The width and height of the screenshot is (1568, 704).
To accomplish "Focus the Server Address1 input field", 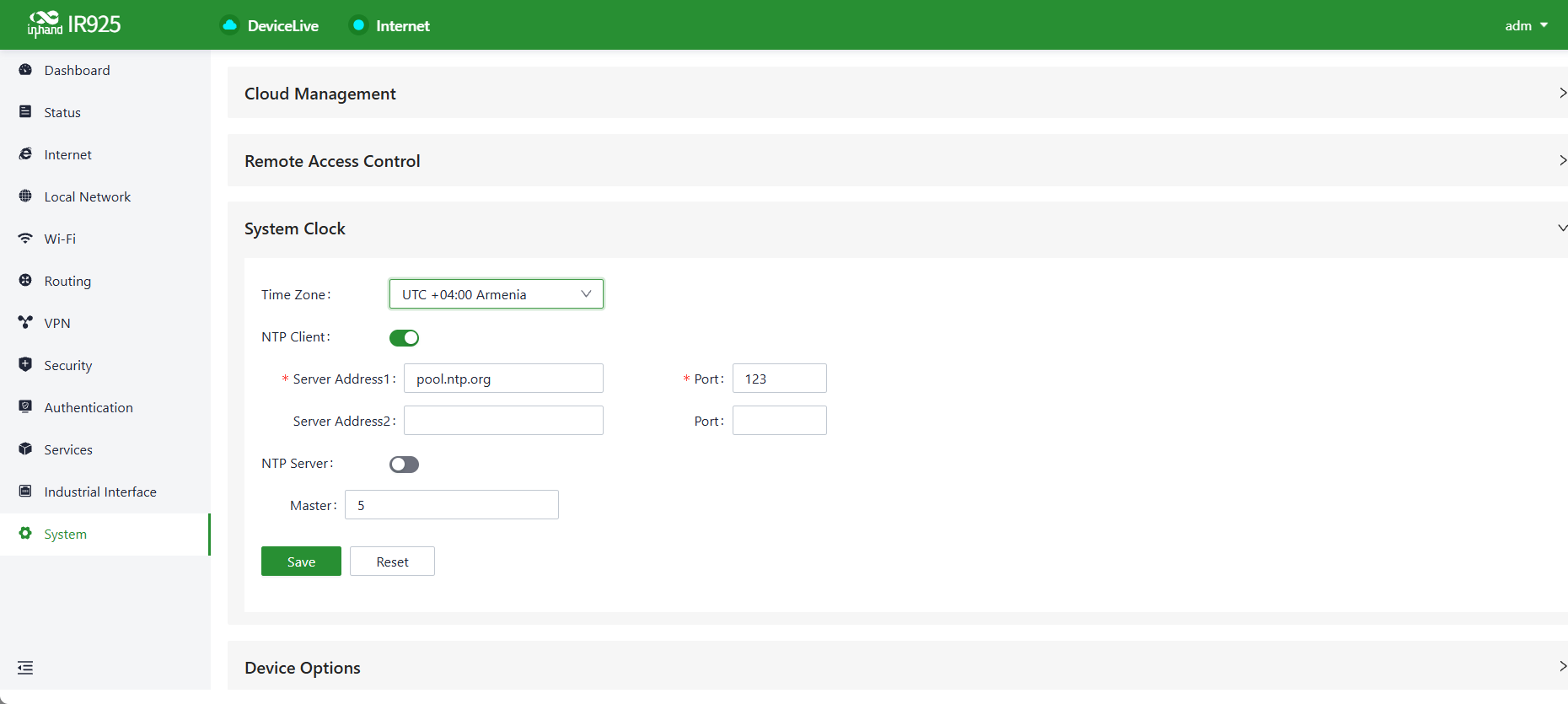I will pos(503,379).
